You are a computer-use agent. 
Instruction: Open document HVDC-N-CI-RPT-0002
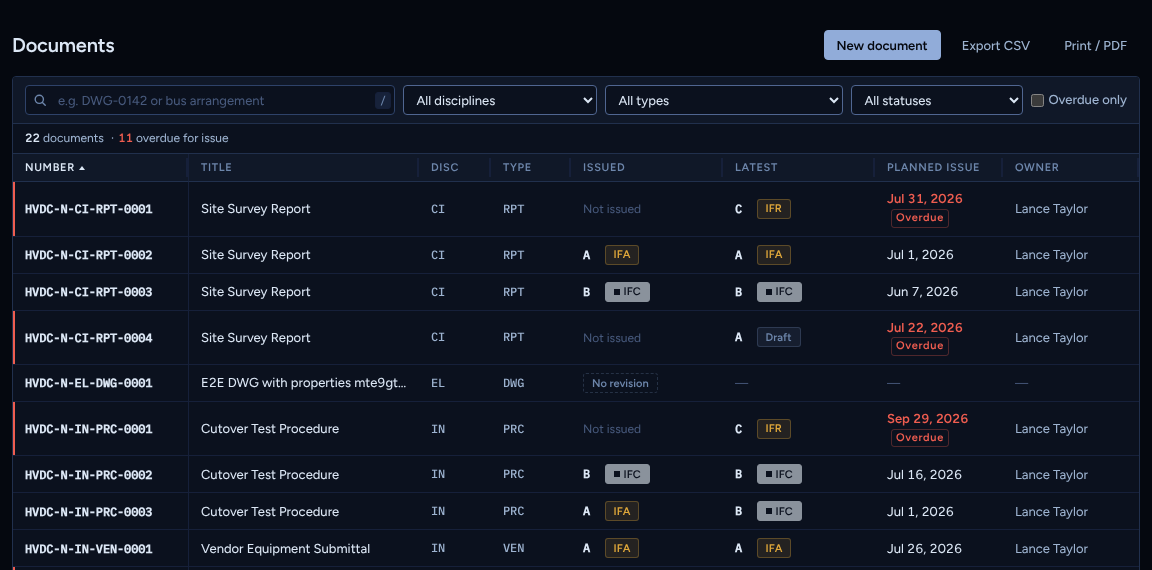(88, 255)
